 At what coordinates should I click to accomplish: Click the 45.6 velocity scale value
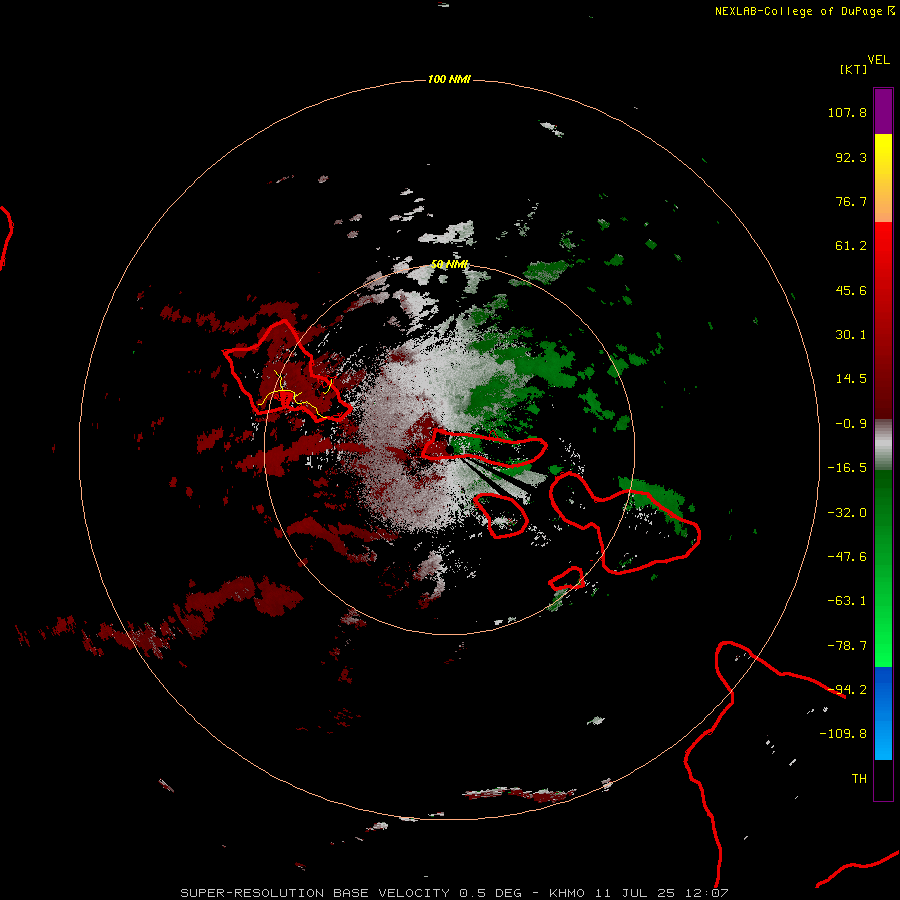851,290
